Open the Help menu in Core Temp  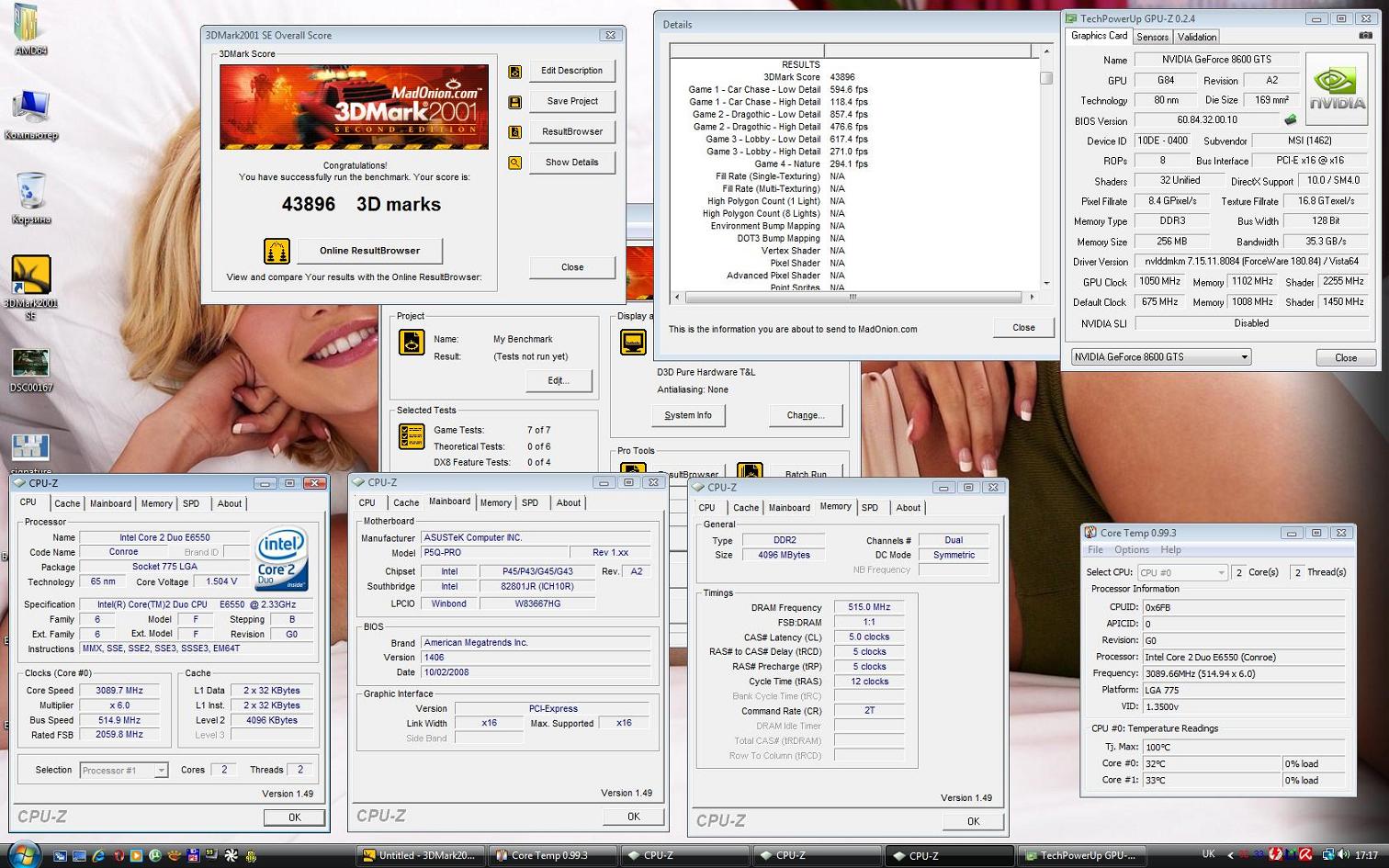pos(1170,550)
